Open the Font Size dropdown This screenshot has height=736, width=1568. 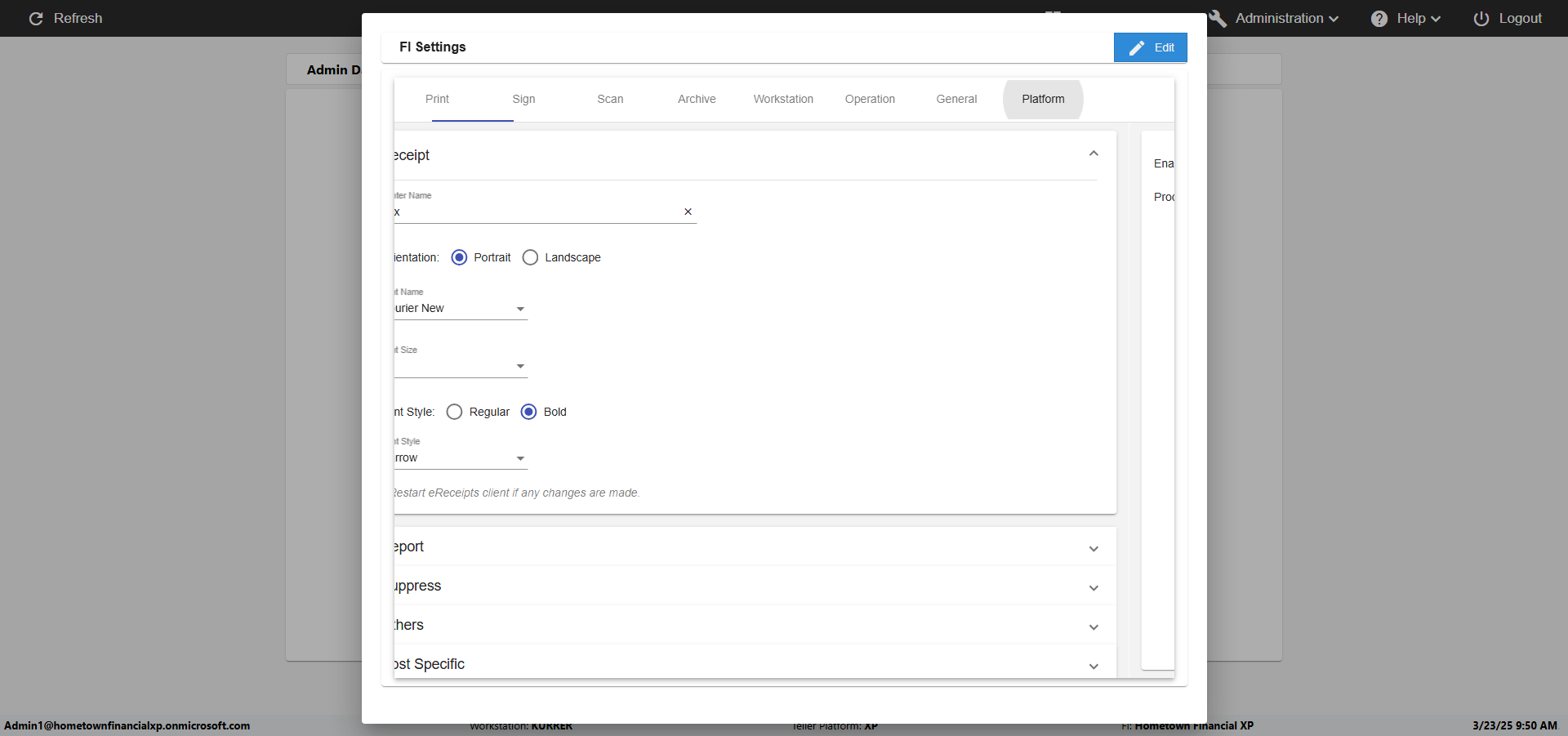tap(519, 367)
